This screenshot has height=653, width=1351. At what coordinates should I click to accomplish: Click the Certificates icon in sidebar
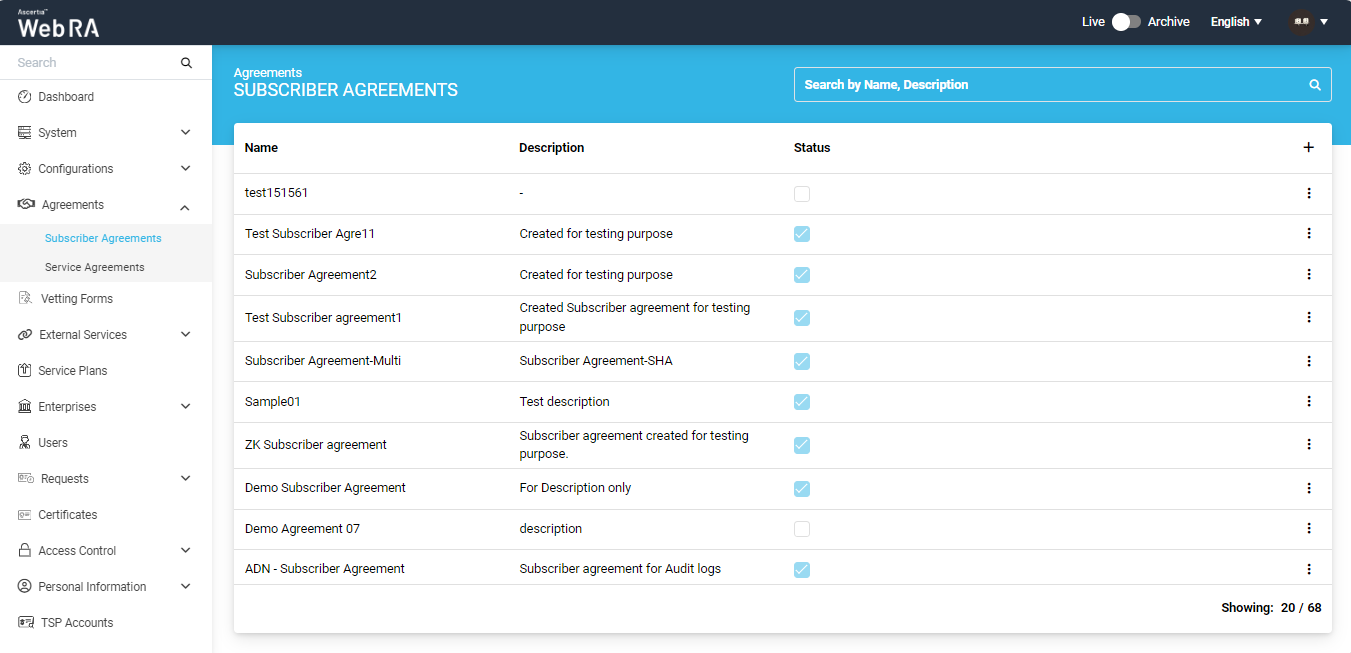(x=25, y=515)
